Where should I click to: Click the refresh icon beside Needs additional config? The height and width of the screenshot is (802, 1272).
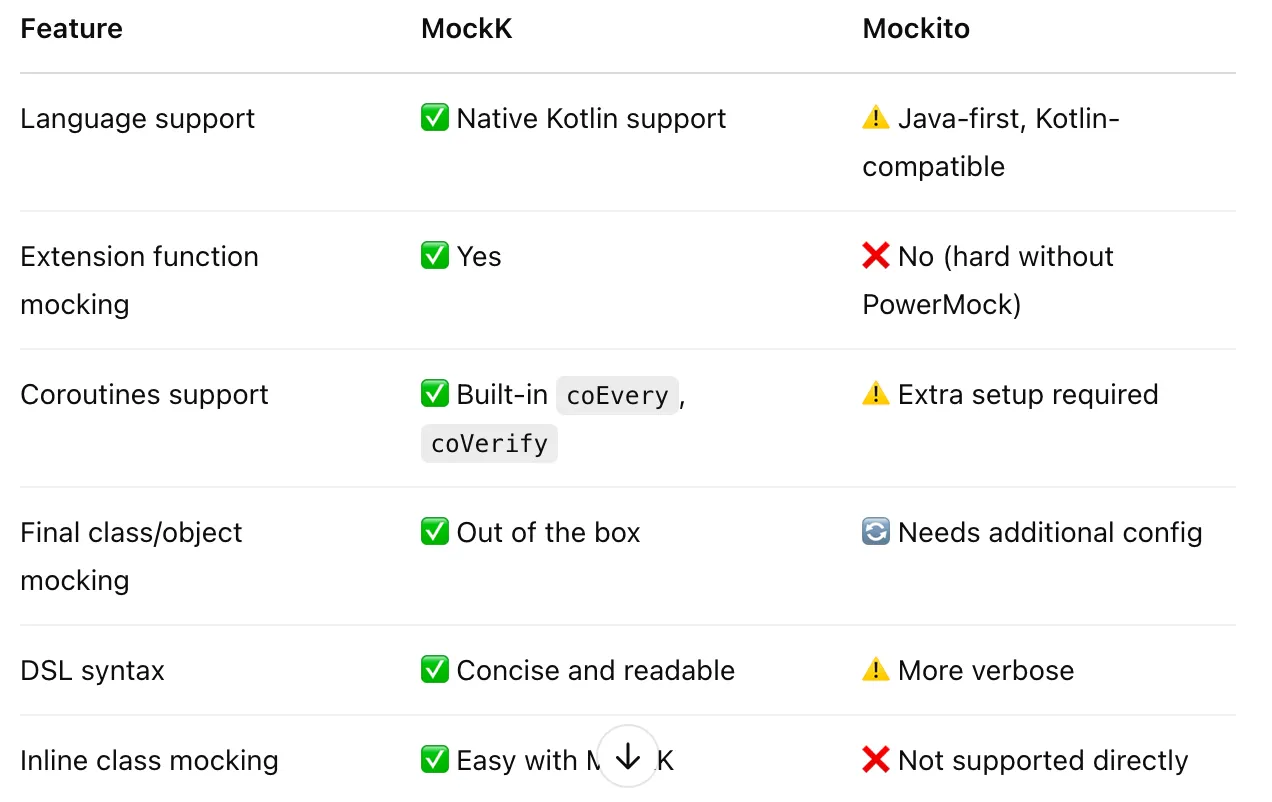[874, 531]
